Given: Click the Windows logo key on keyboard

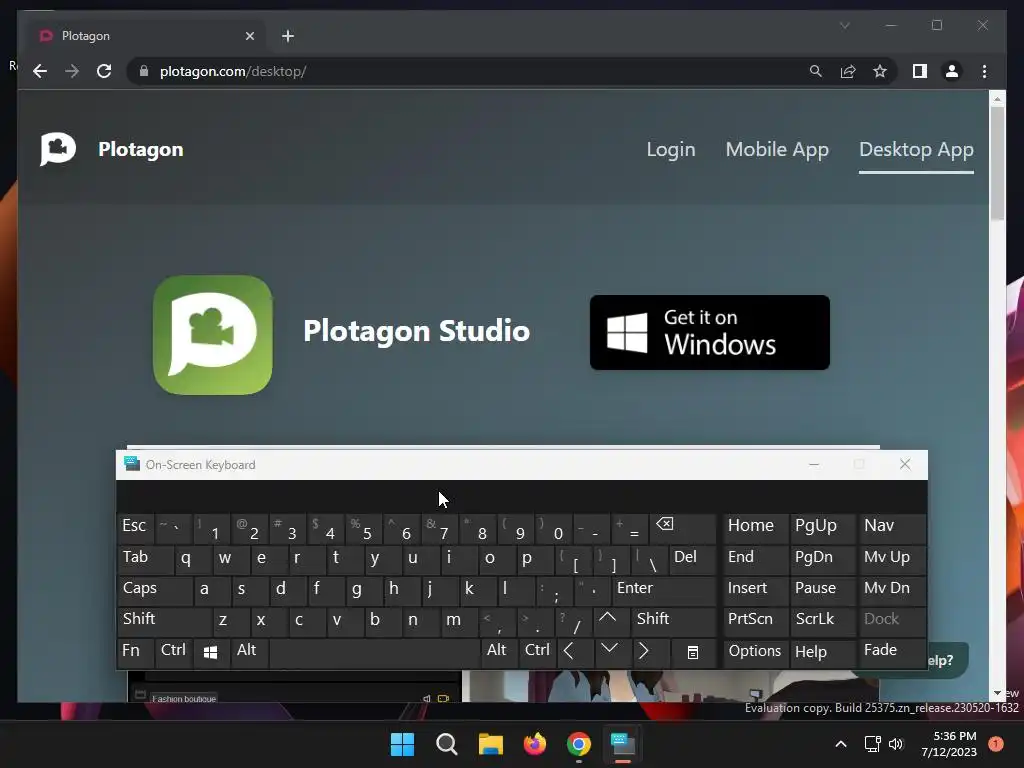Looking at the screenshot, I should coord(210,652).
